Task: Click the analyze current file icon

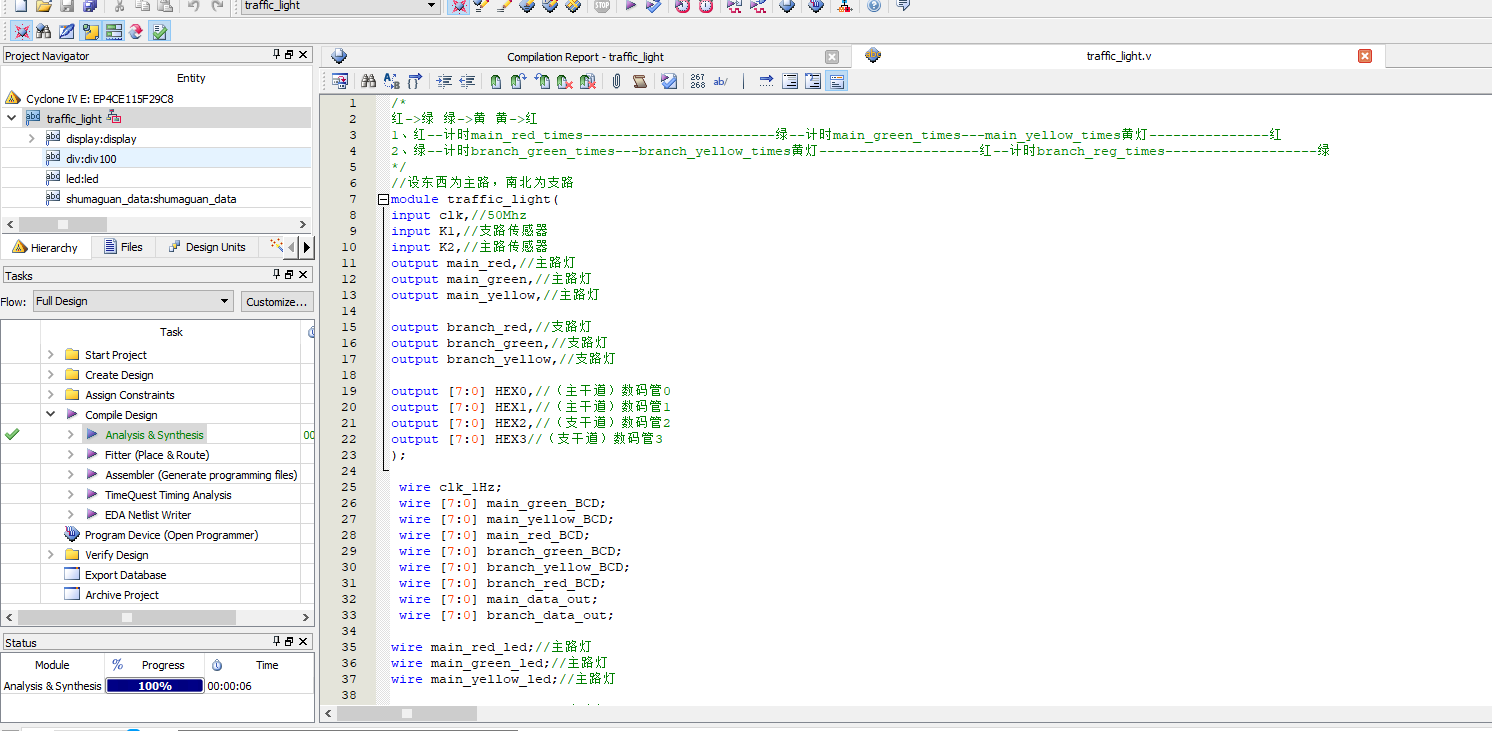Action: pyautogui.click(x=669, y=81)
